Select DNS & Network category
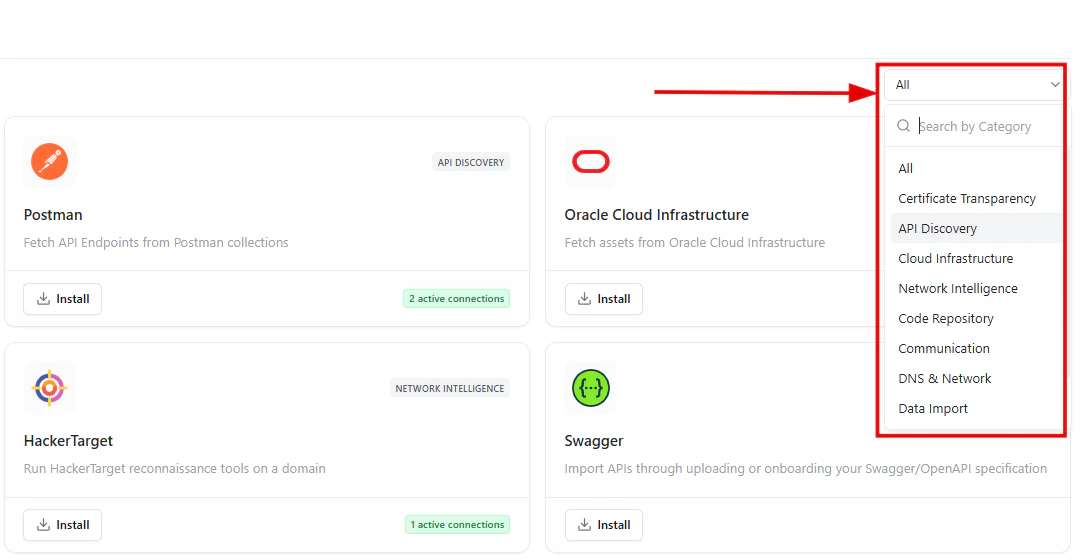The image size is (1083, 560). pyautogui.click(x=976, y=378)
